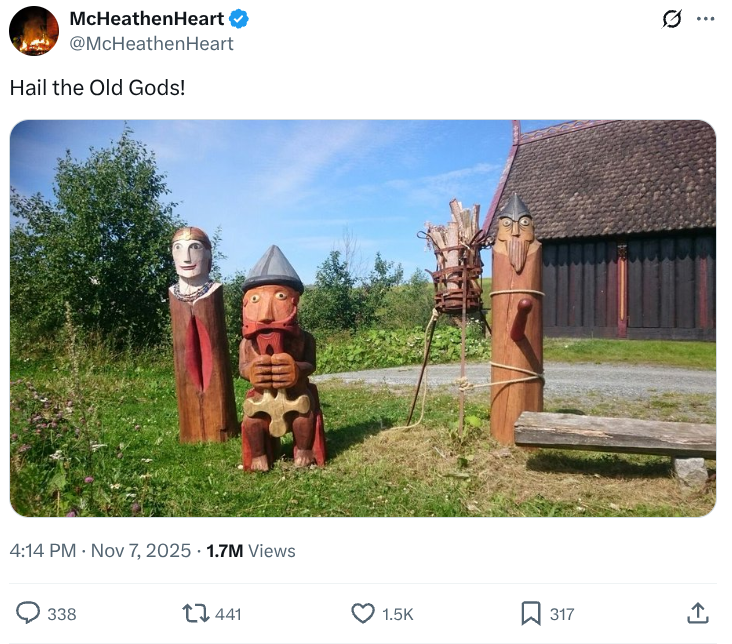Click the 338 replies count
The width and height of the screenshot is (732, 644).
point(62,614)
